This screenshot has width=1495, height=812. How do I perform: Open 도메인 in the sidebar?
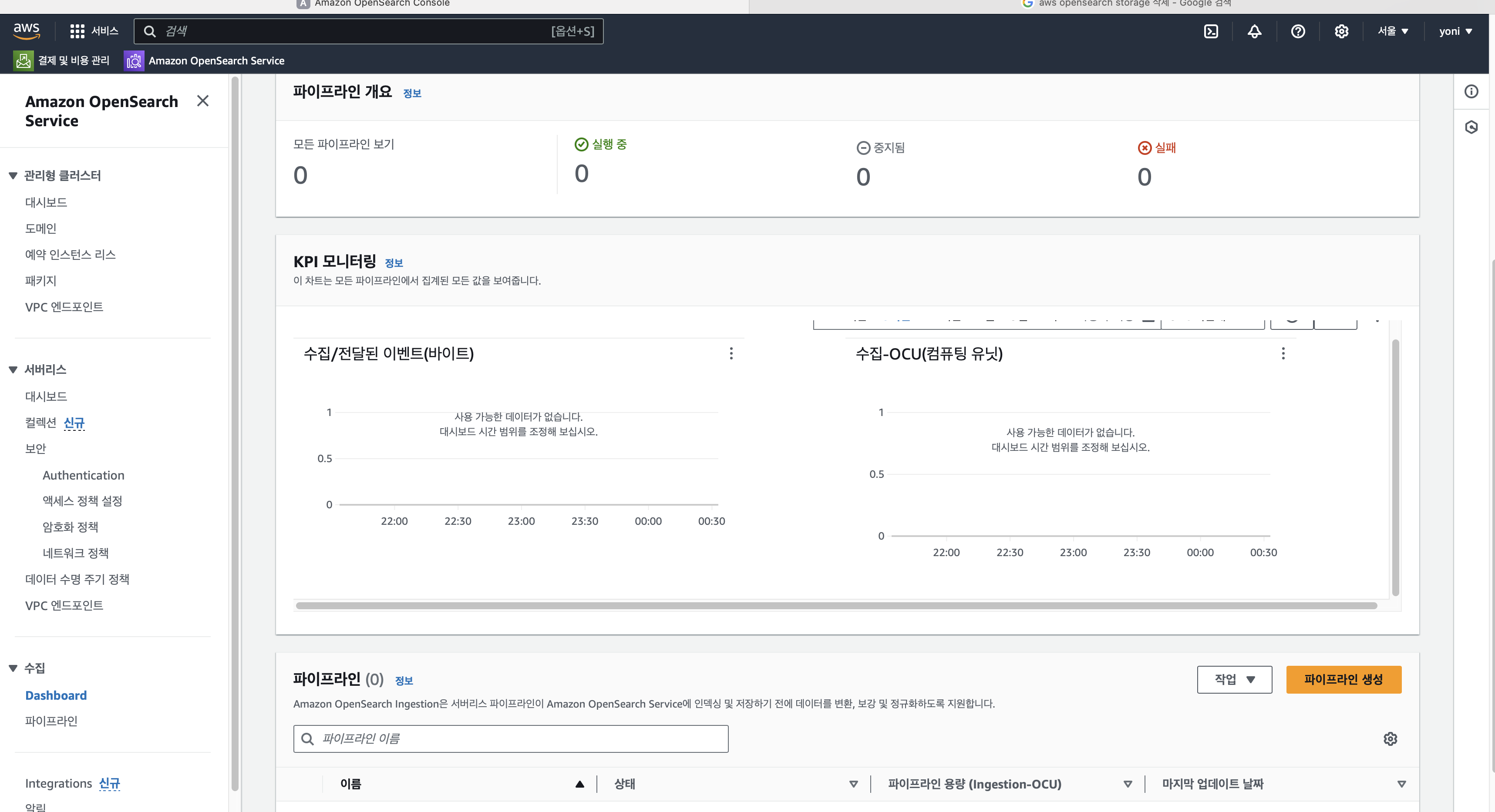coord(40,228)
